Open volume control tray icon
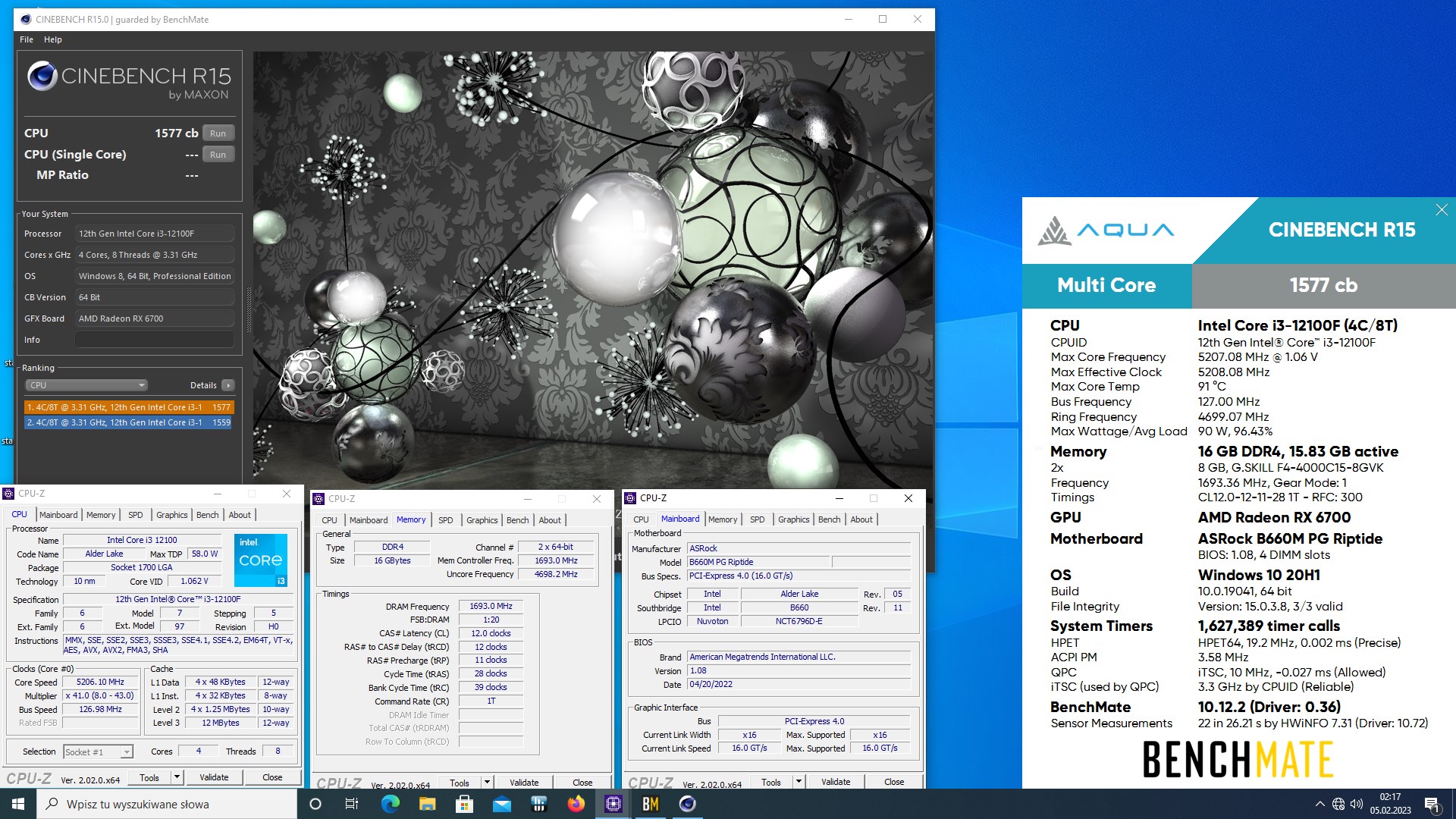The width and height of the screenshot is (1456, 819). [x=1357, y=804]
